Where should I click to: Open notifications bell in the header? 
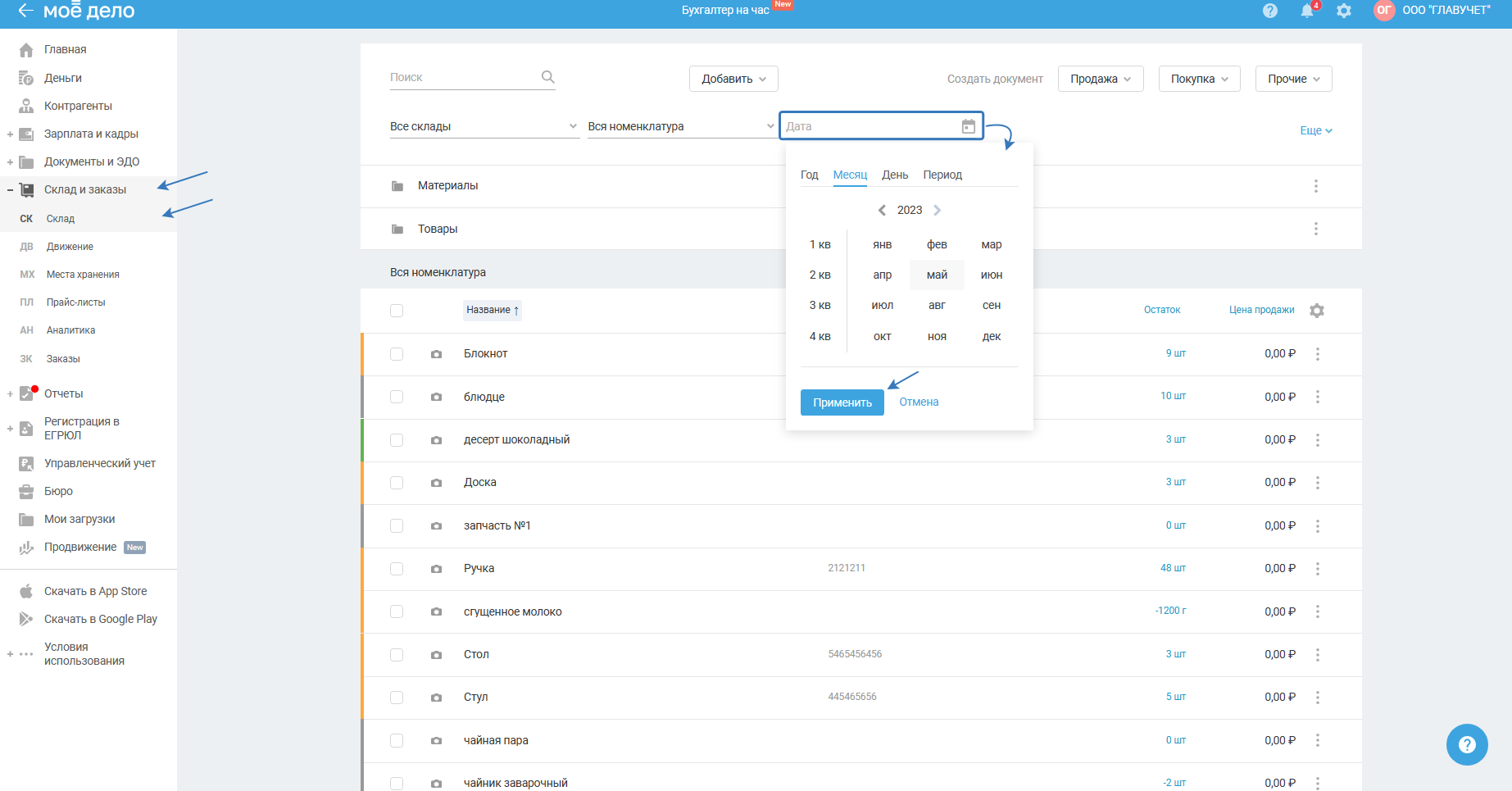click(x=1307, y=11)
